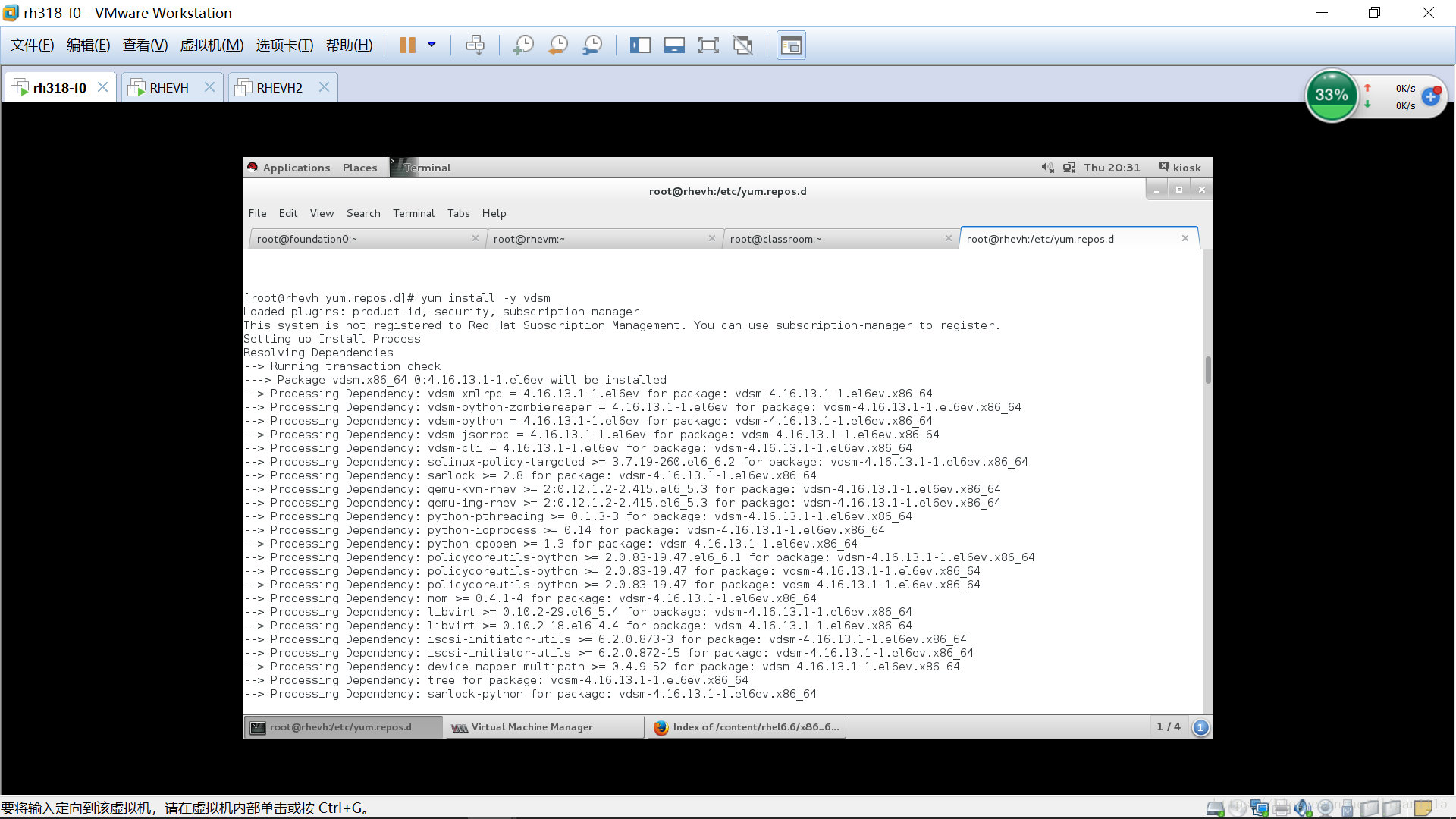Image resolution: width=1456 pixels, height=819 pixels.
Task: Toggle the library sidebar view
Action: point(640,45)
